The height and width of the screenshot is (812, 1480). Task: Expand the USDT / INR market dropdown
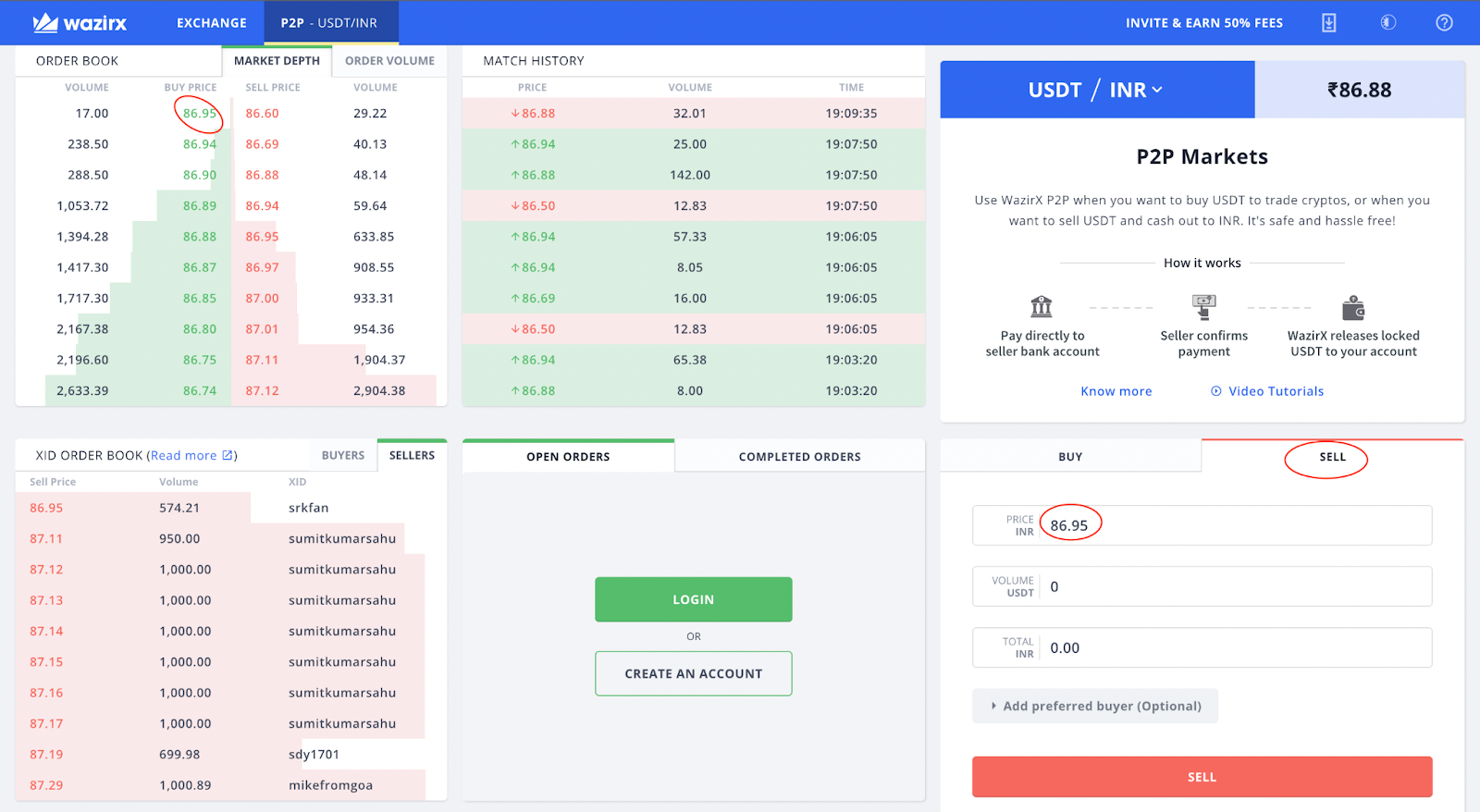(x=1096, y=90)
